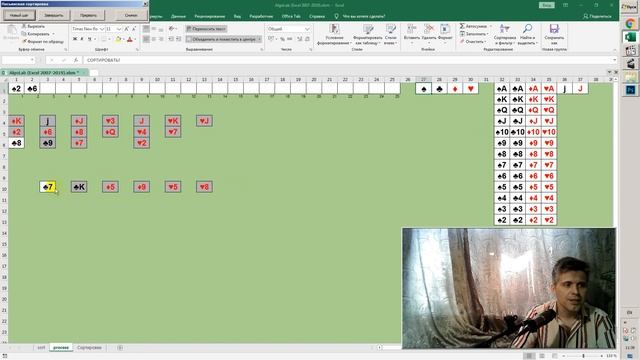Click the decrease font size icon
Viewport: 640px width, 360px height.
point(134,29)
